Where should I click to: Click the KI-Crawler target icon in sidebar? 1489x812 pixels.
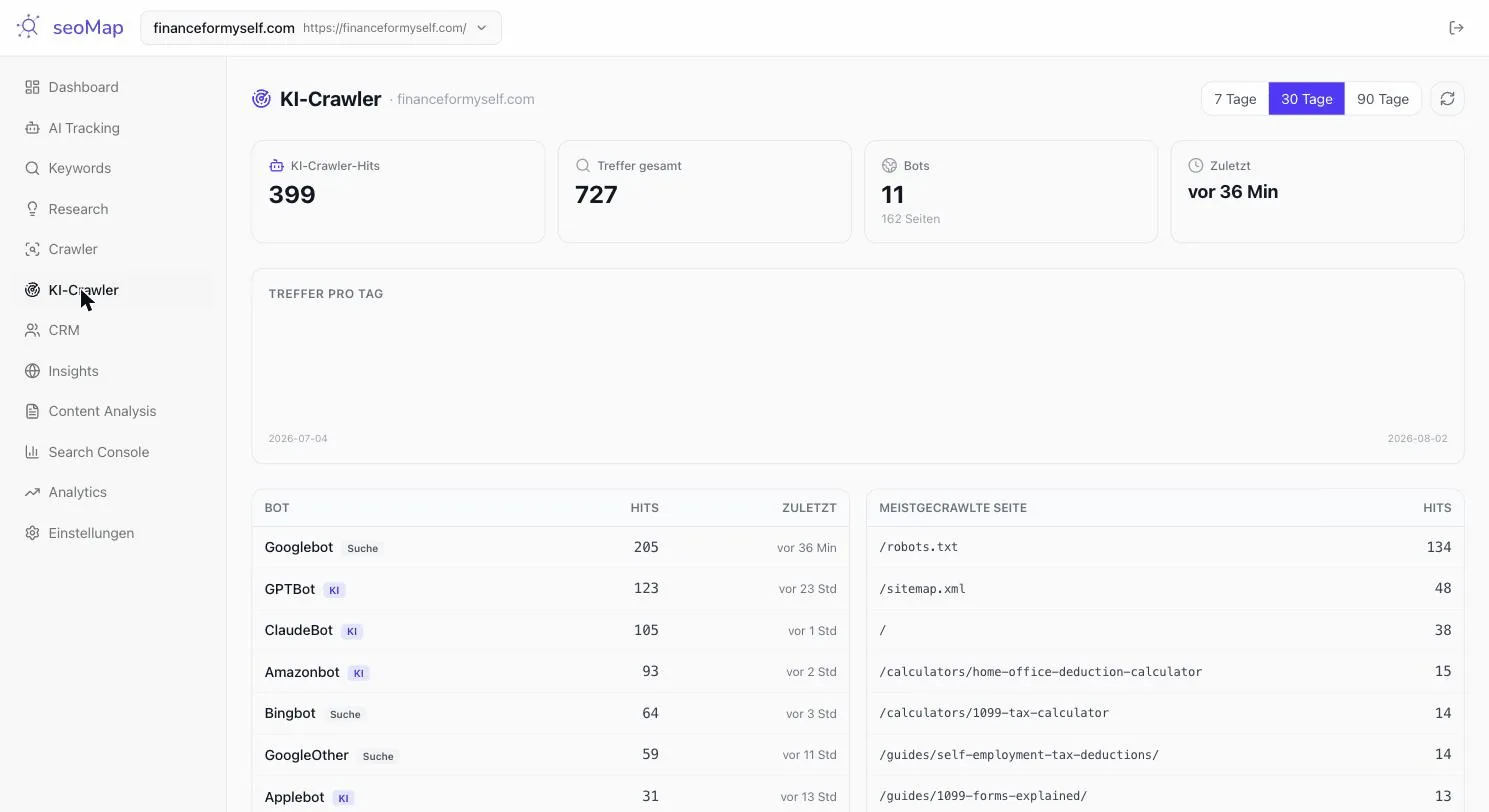coord(32,290)
